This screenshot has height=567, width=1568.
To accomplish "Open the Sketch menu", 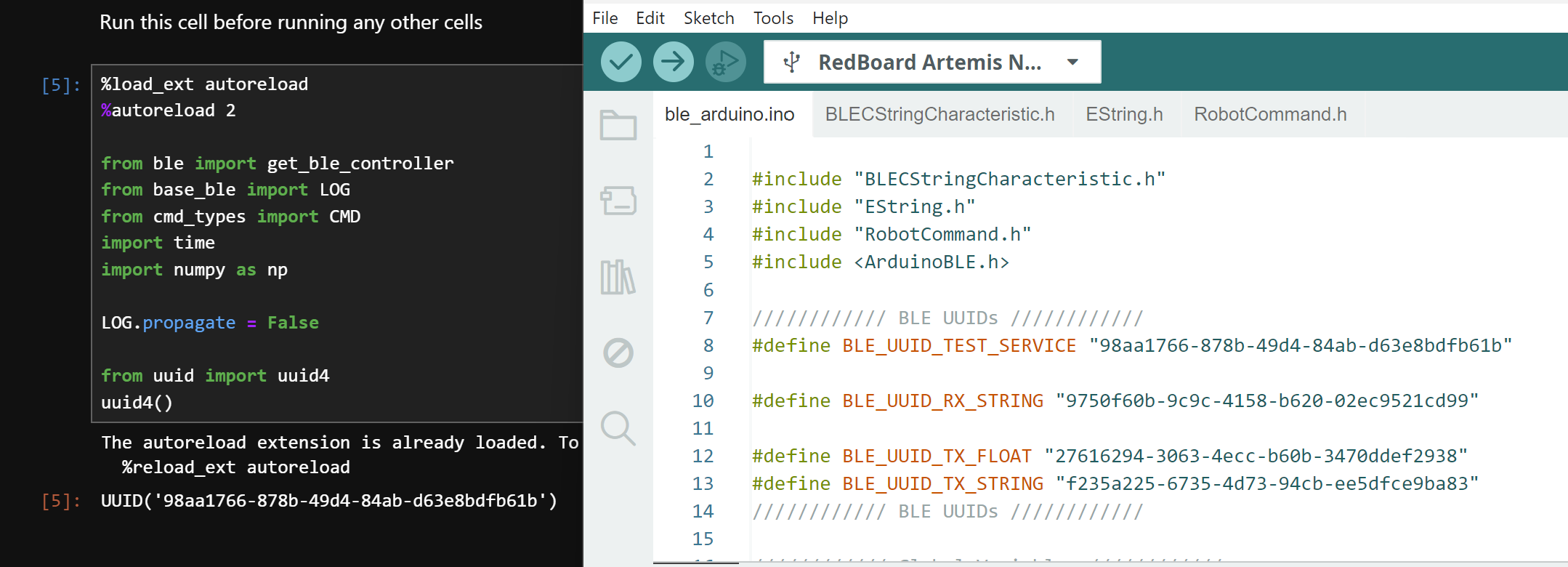I will (x=709, y=18).
